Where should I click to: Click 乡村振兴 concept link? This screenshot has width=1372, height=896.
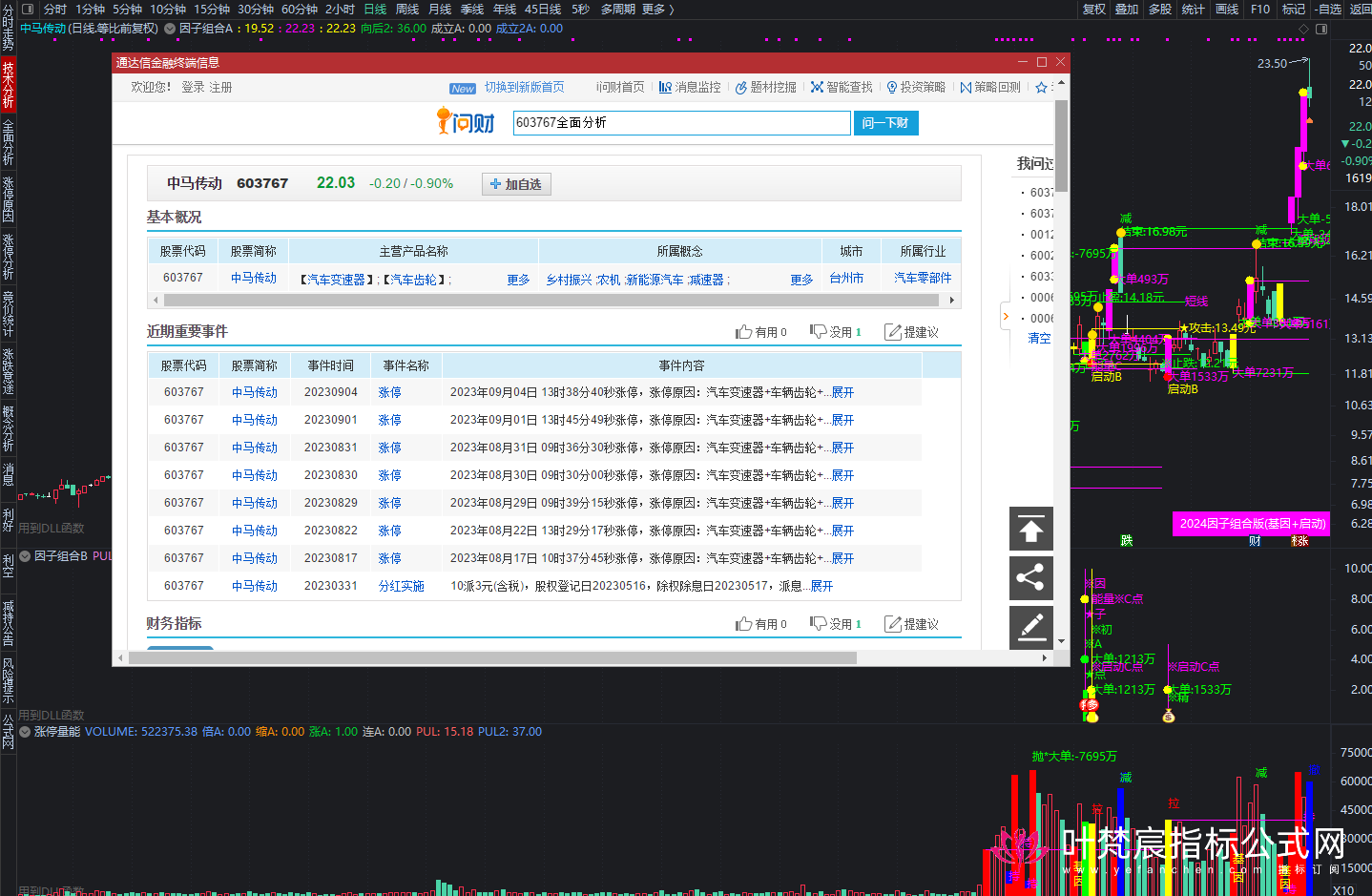click(x=569, y=280)
